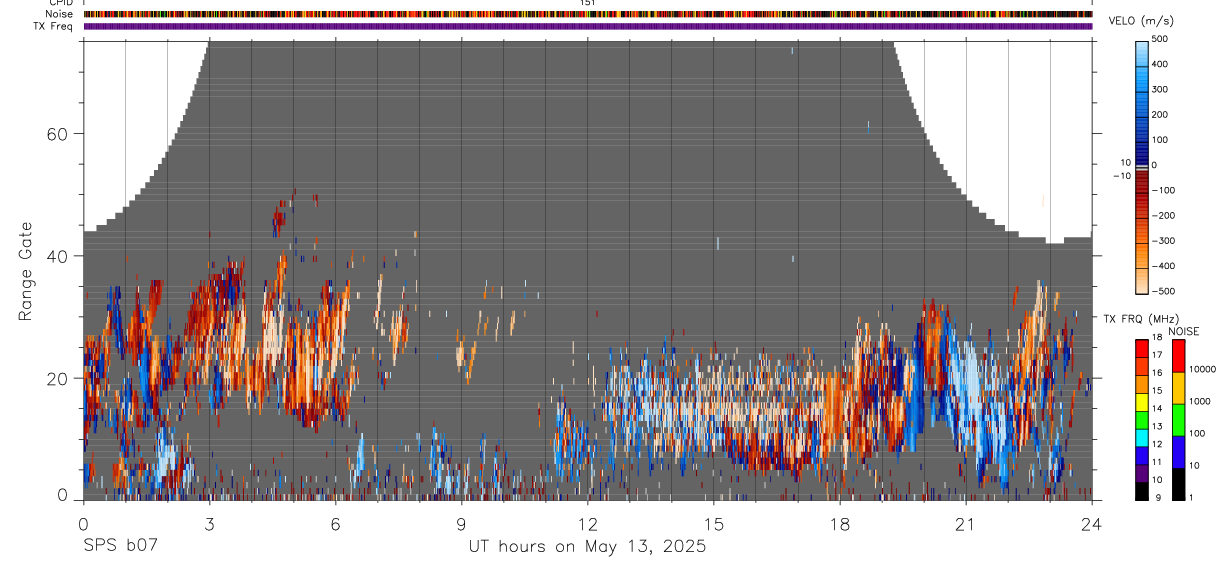Click the purple TX Freq strip above plot
Image resolution: width=1228 pixels, height=567 pixels.
click(x=588, y=26)
